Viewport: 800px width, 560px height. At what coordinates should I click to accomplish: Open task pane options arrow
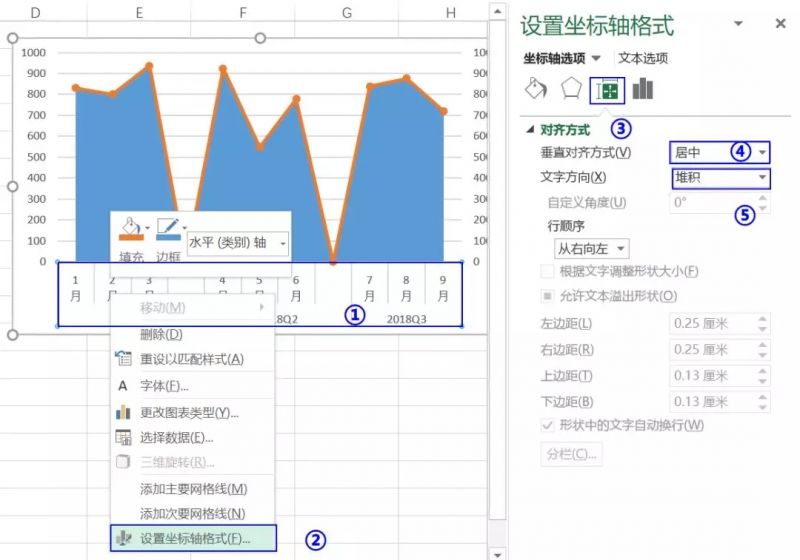pyautogui.click(x=738, y=23)
